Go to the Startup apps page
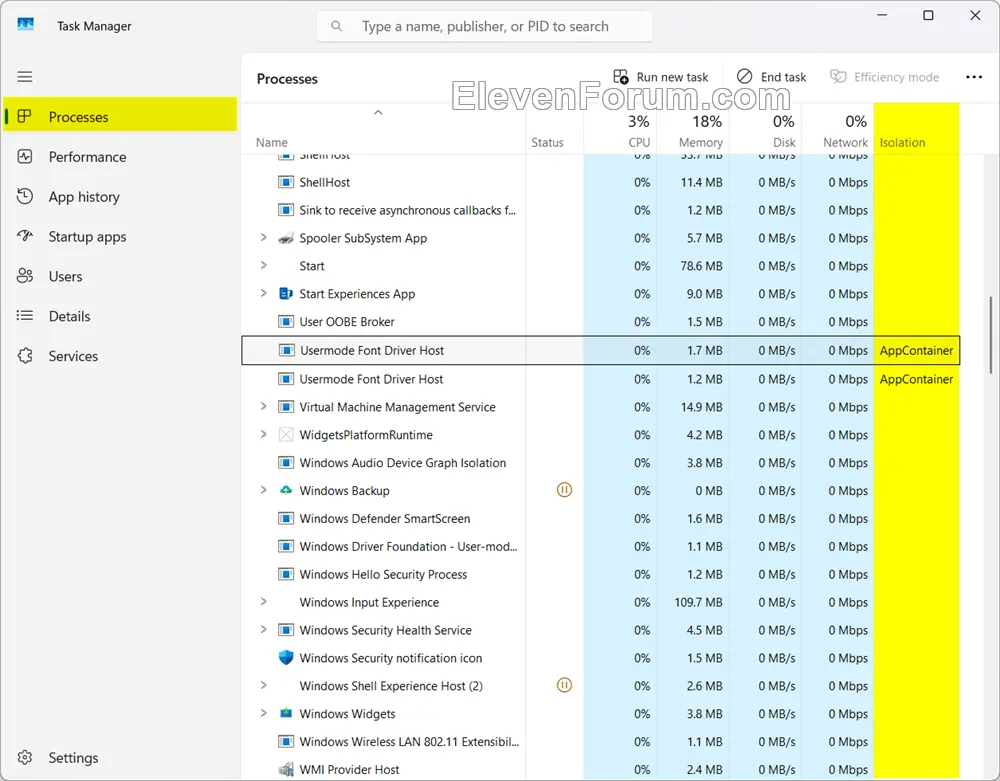The width and height of the screenshot is (1000, 781). 120,237
